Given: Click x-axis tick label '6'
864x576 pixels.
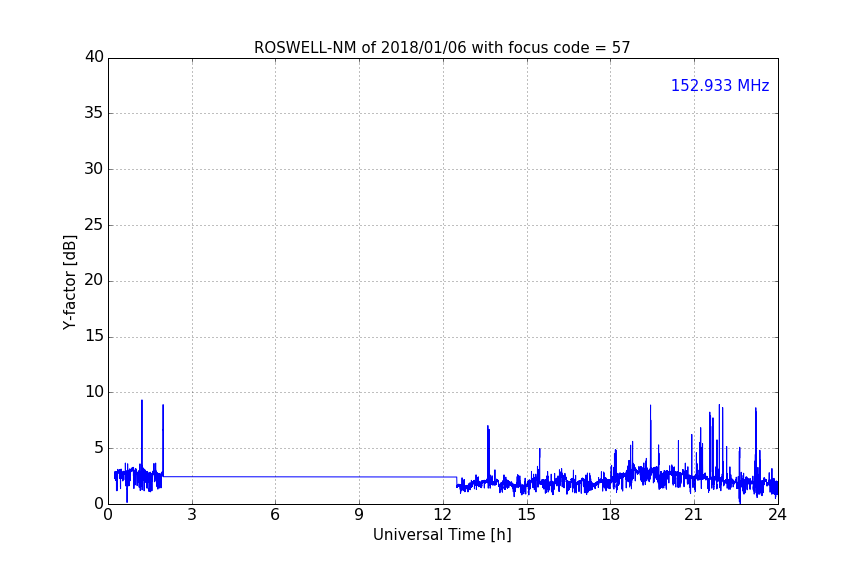Looking at the screenshot, I should (275, 515).
